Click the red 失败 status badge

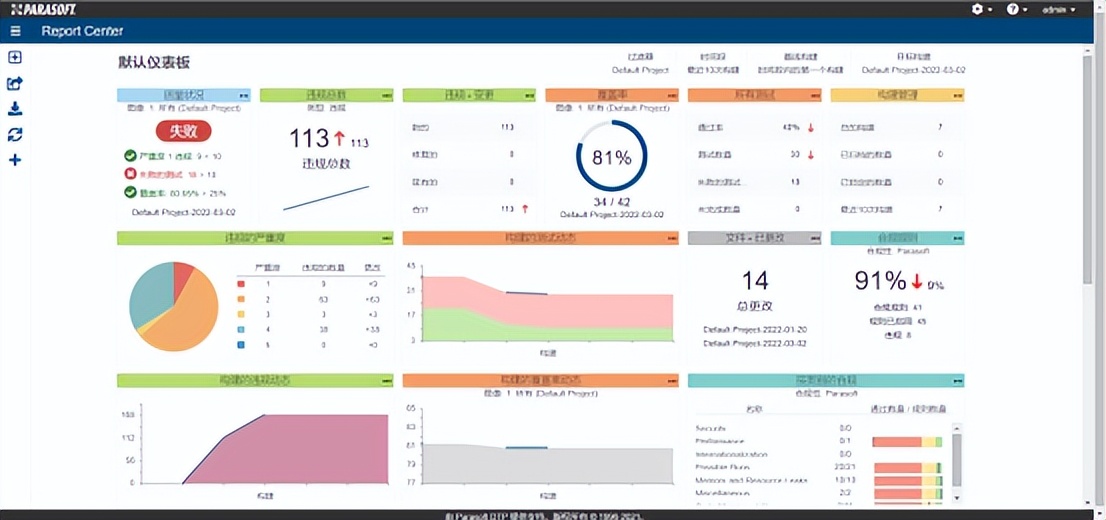(x=183, y=131)
